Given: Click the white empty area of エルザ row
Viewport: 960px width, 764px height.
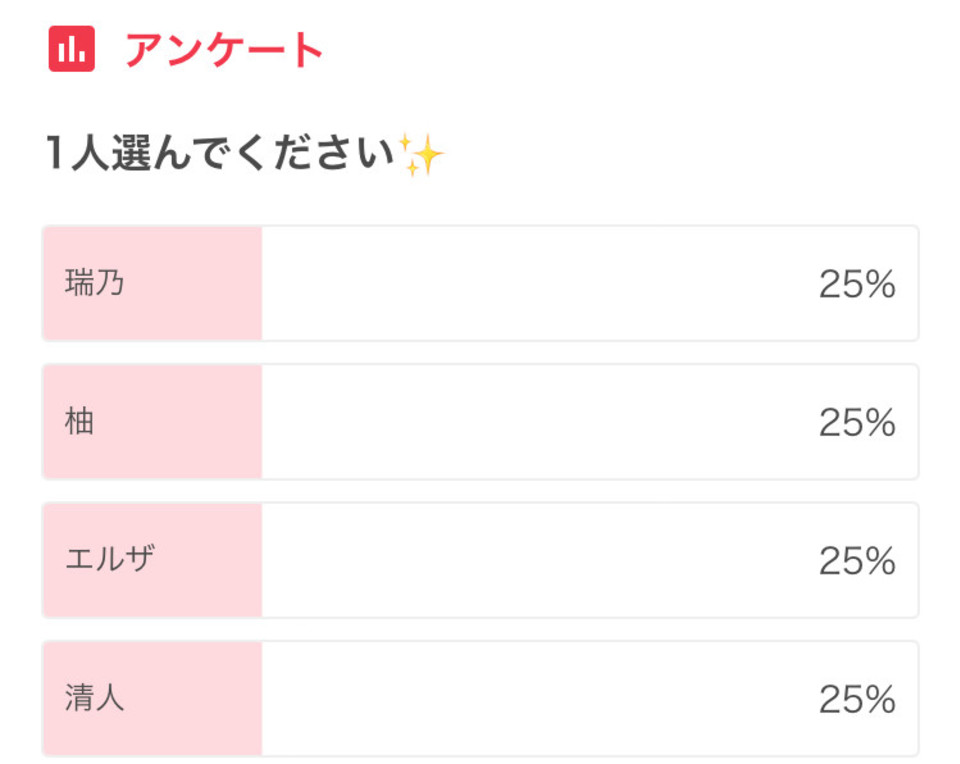Looking at the screenshot, I should [539, 560].
